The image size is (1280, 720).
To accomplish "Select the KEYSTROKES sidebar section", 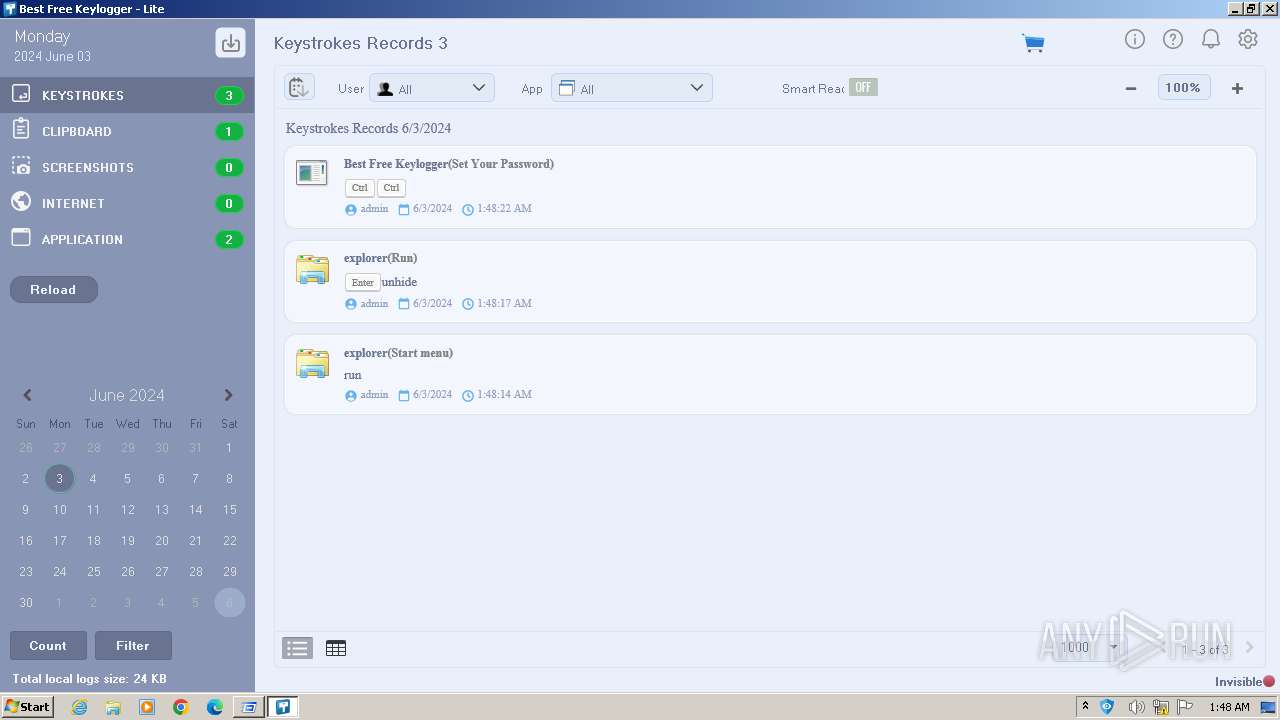I will [127, 95].
